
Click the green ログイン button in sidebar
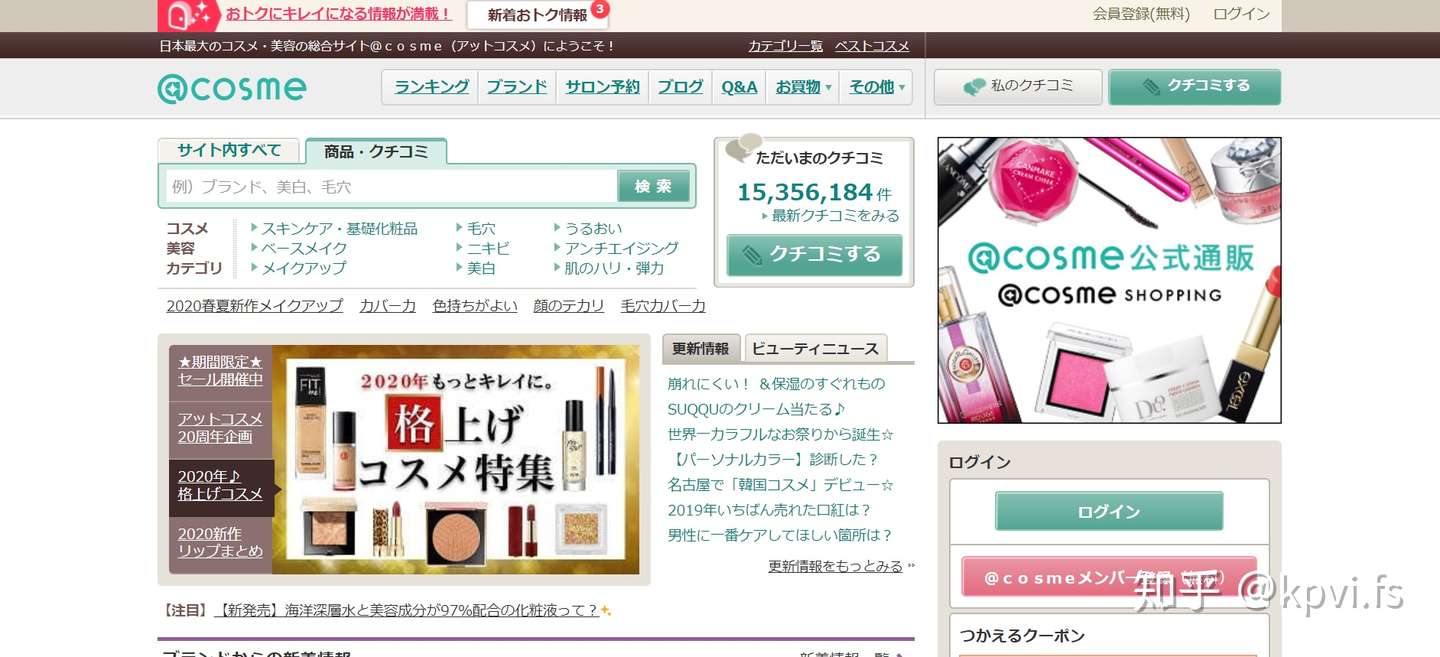coord(1109,511)
